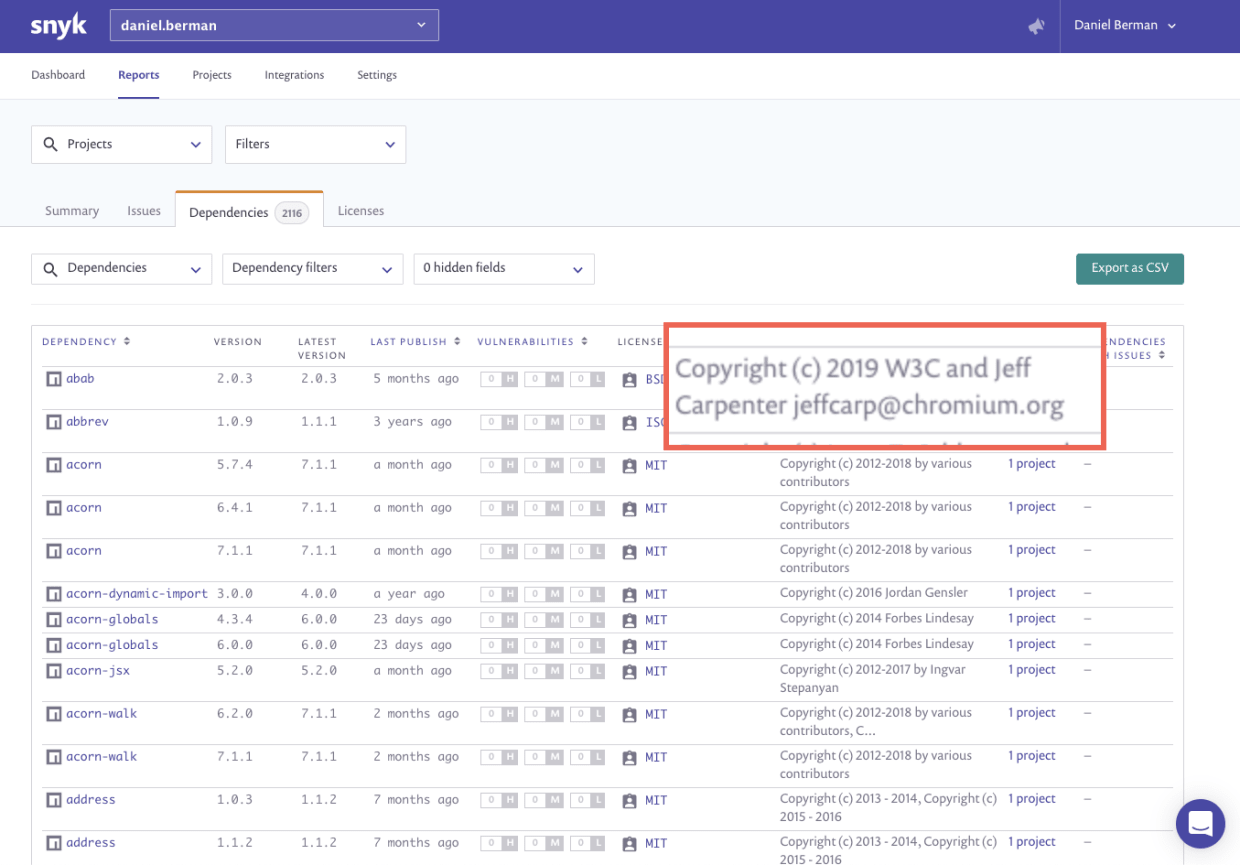Click the license icon in abab row

point(629,380)
